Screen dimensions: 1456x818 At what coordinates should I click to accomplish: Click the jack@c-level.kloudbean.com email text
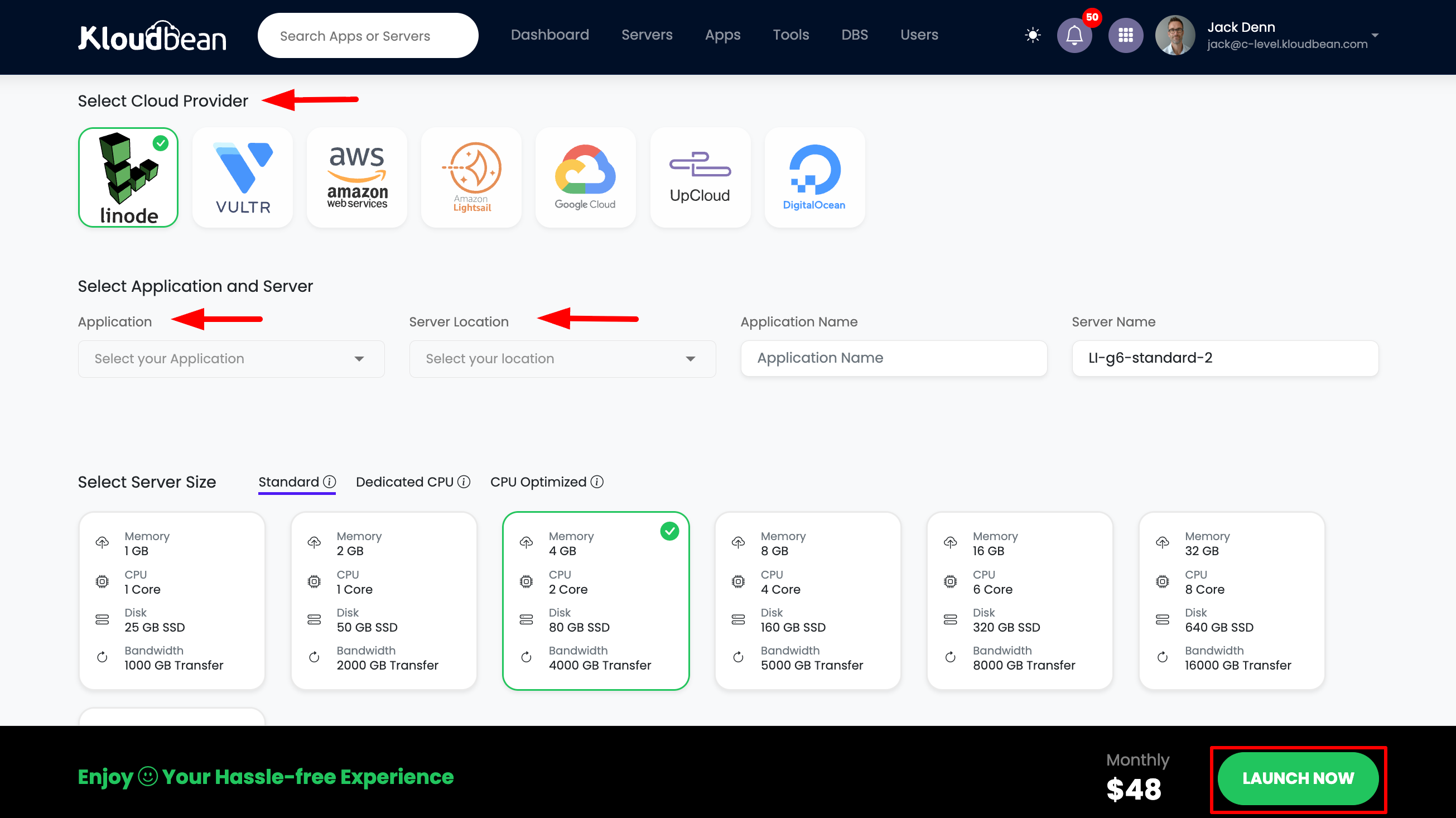click(x=1287, y=44)
